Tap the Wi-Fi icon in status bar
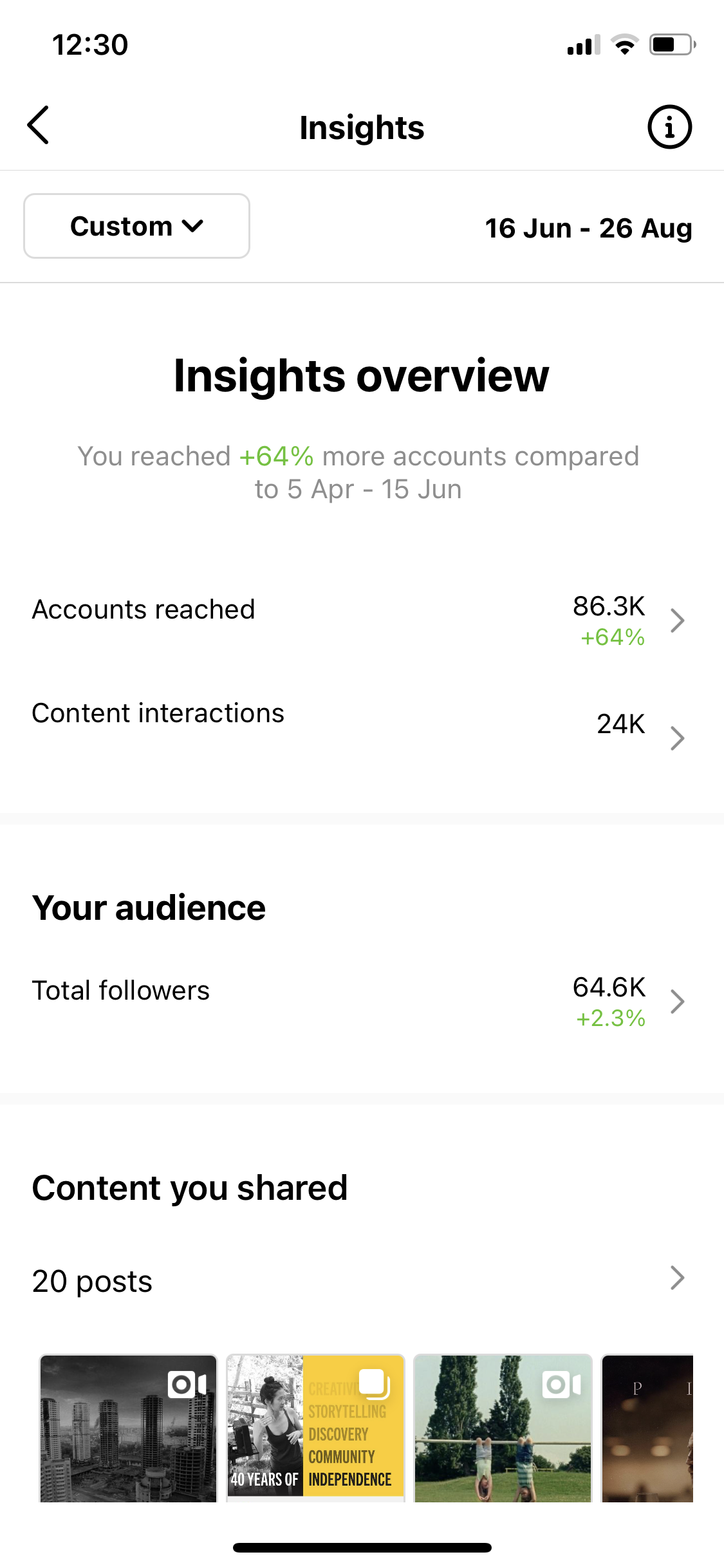Image resolution: width=724 pixels, height=1568 pixels. [624, 44]
